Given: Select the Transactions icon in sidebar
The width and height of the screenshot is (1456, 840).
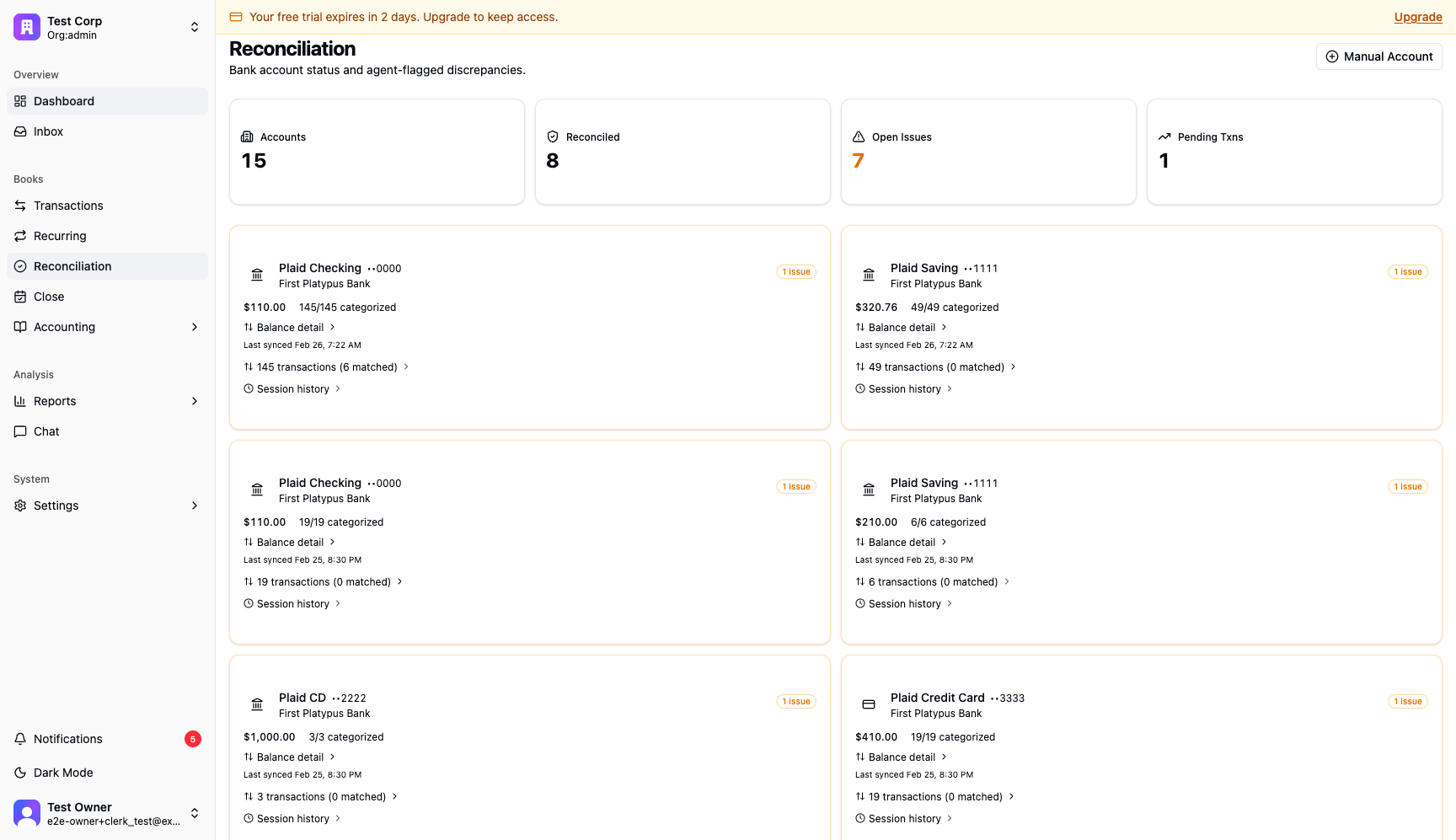Looking at the screenshot, I should [x=20, y=206].
